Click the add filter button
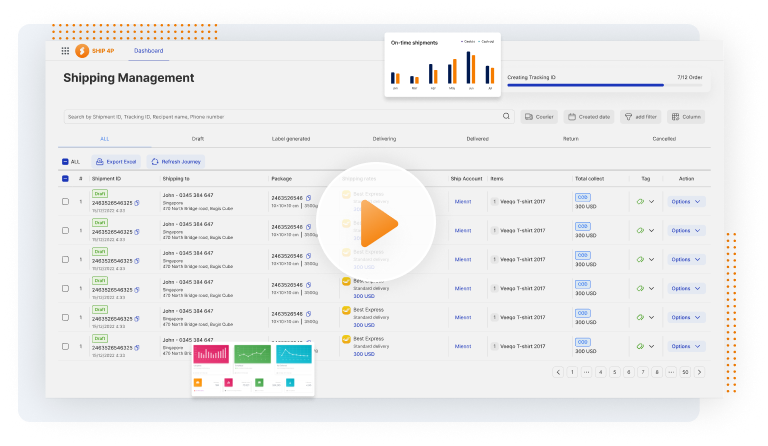Image resolution: width=768 pixels, height=446 pixels. [x=641, y=117]
